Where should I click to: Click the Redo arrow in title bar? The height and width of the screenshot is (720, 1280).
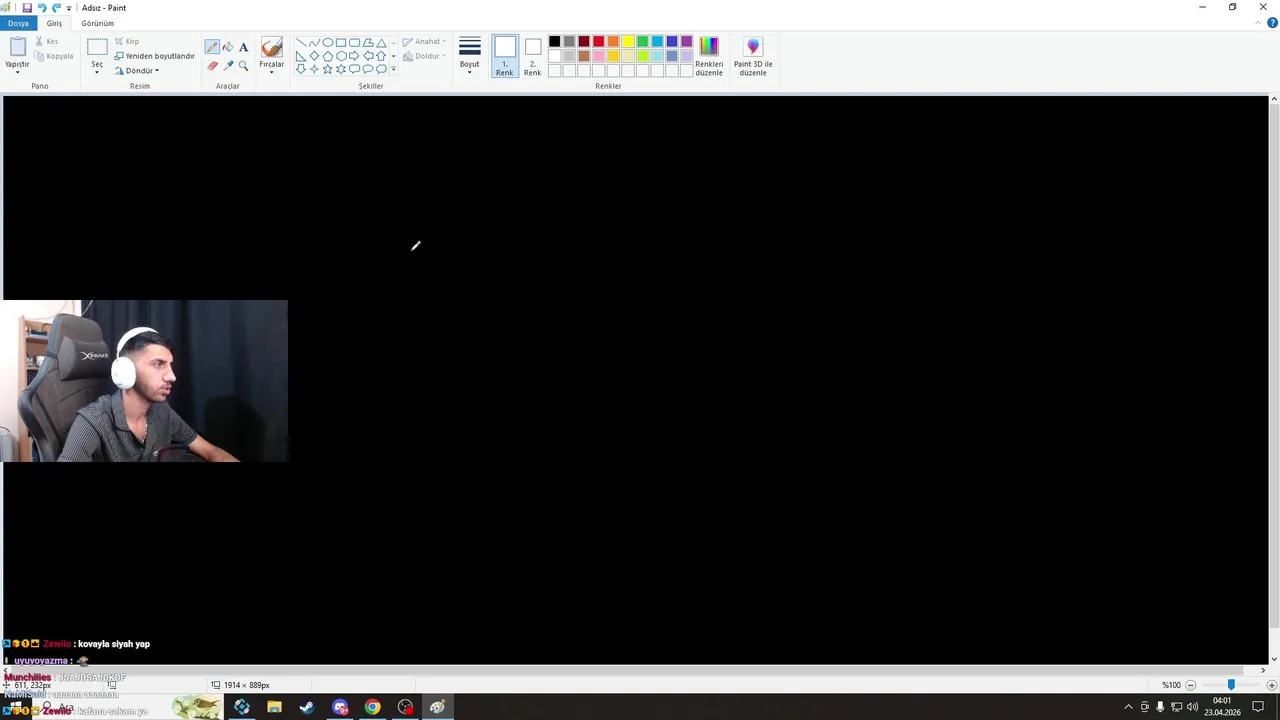tap(56, 7)
